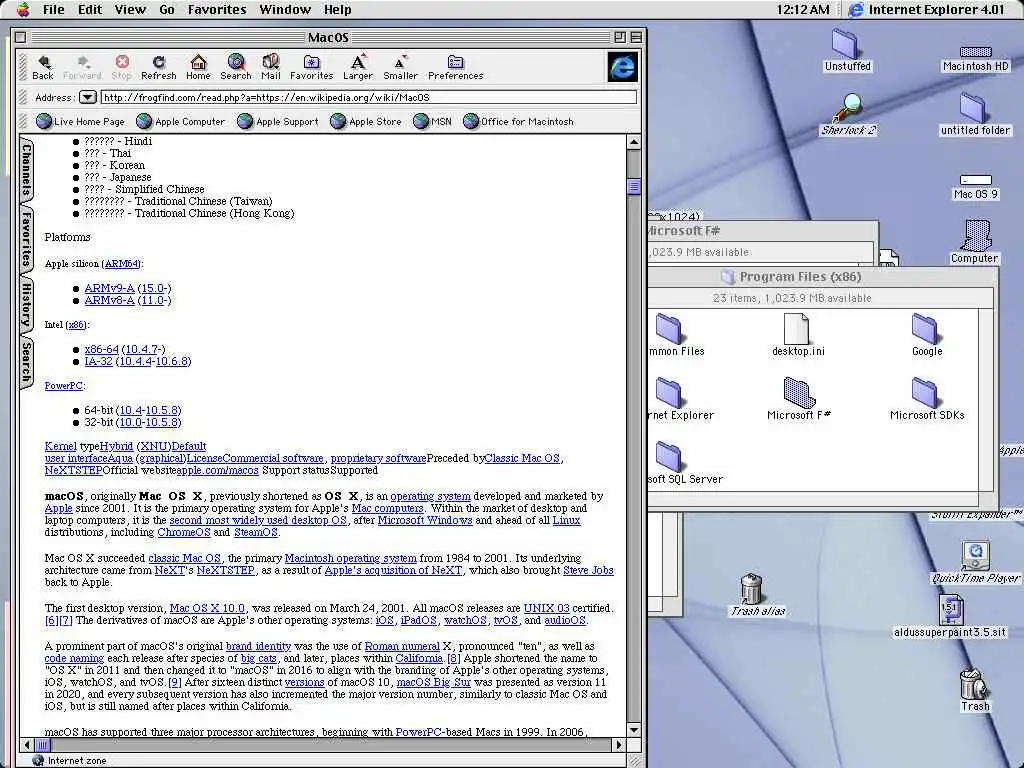Follow the x86-64 link

(x=101, y=349)
